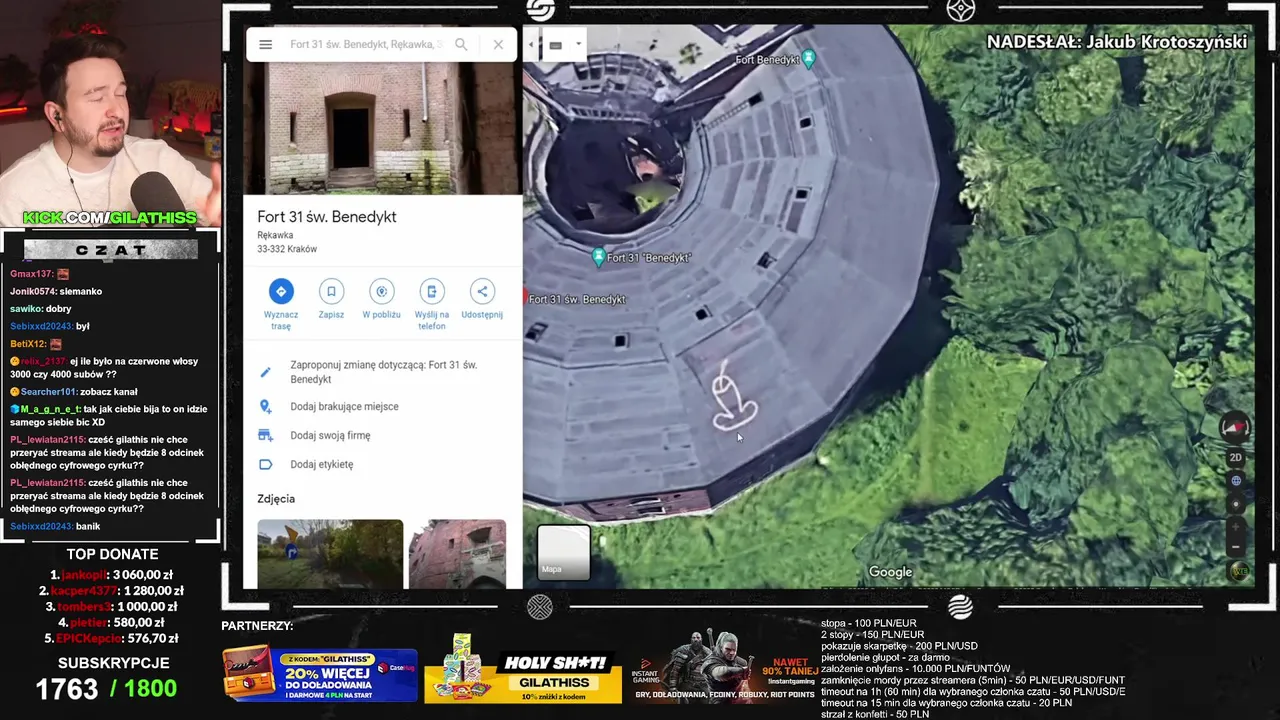Click the Fort 31 'Benedykt' map pin
This screenshot has width=1280, height=720.
(599, 257)
